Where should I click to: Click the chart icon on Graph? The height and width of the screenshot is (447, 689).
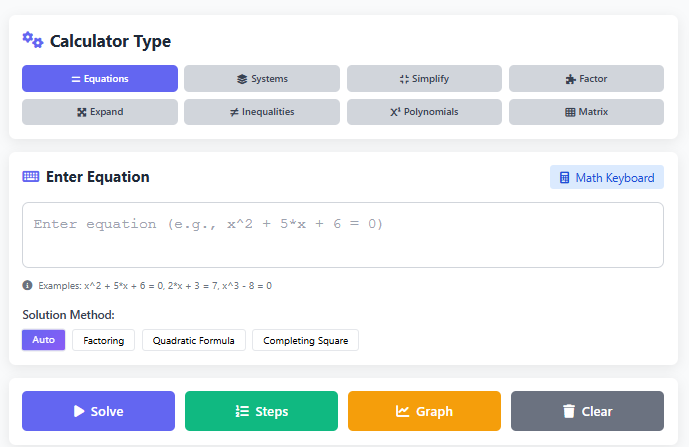click(402, 411)
